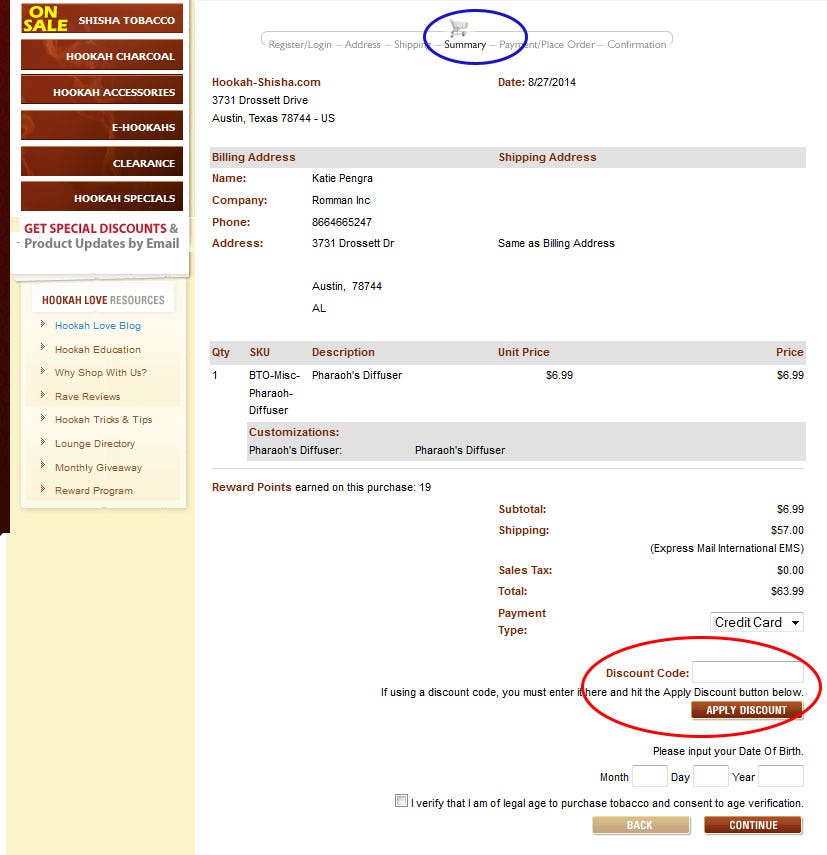827x855 pixels.
Task: Click the arrow bullet beside Rave Reviews
Action: pos(43,394)
